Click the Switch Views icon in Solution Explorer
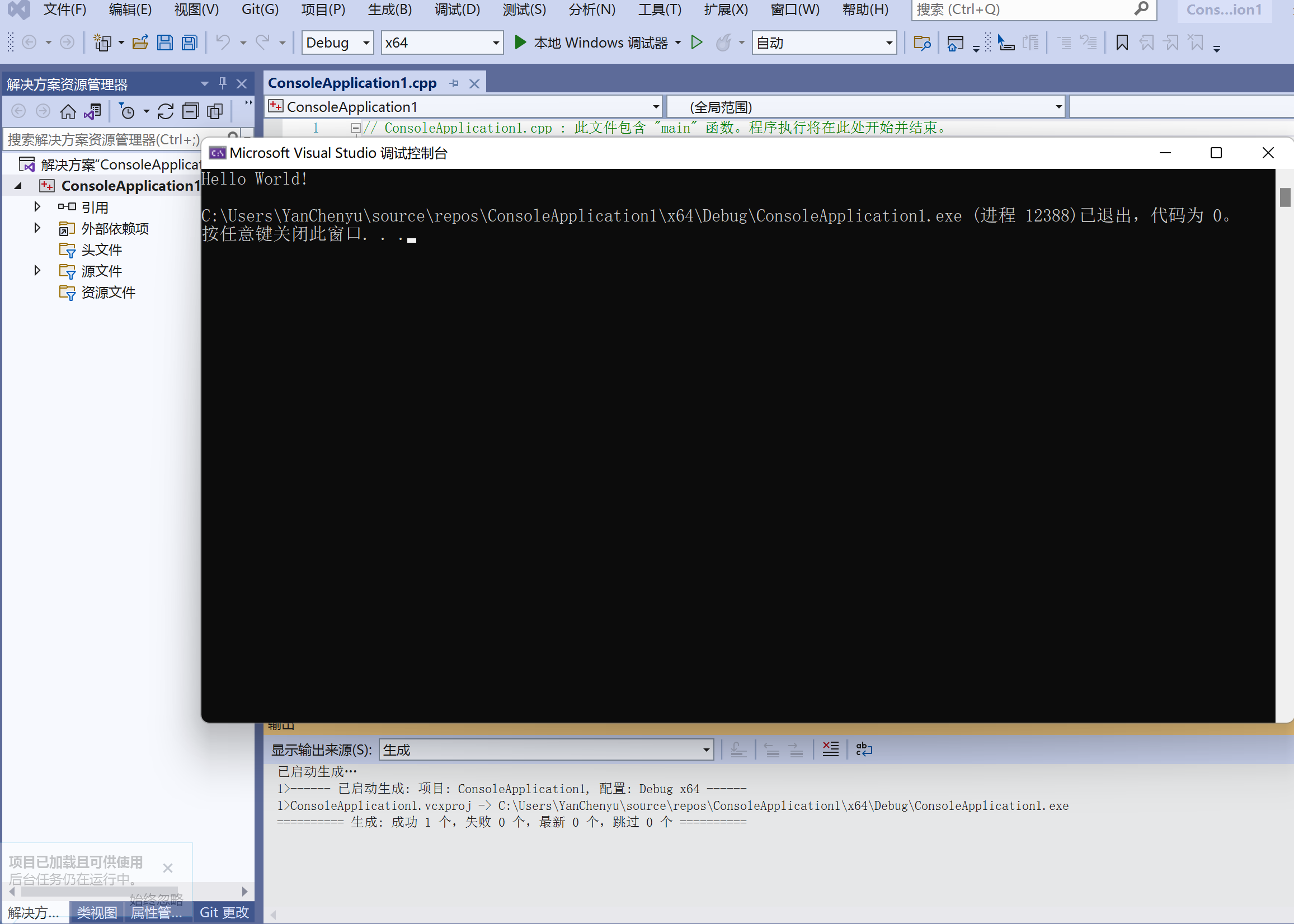1294x924 pixels. coord(93,111)
